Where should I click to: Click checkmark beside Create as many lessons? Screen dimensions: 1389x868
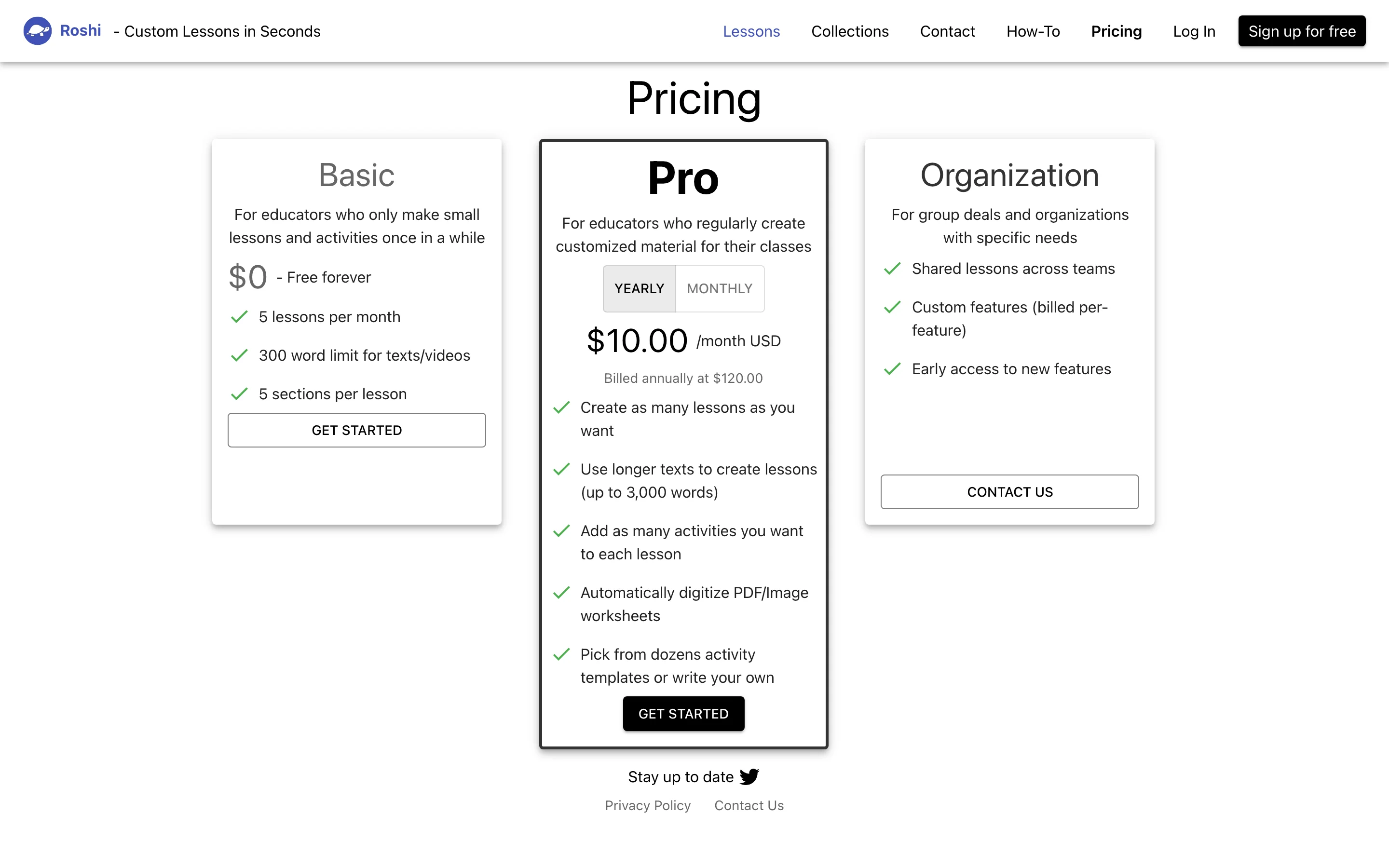[561, 407]
